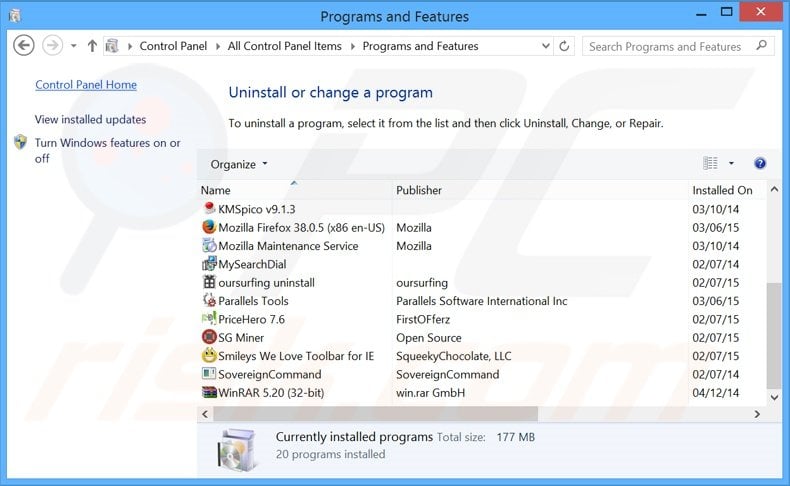Screen dimensions: 790x486
Task: Select Control Panel breadcrumb
Action: coord(173,46)
